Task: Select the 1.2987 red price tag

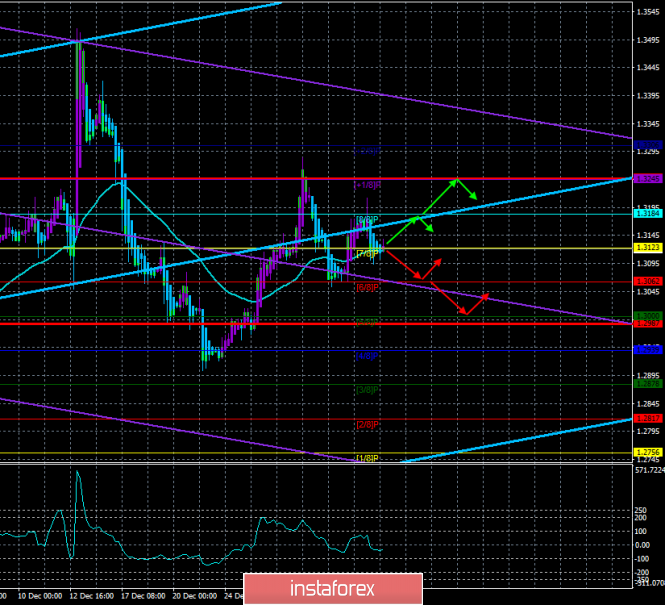Action: (x=647, y=323)
